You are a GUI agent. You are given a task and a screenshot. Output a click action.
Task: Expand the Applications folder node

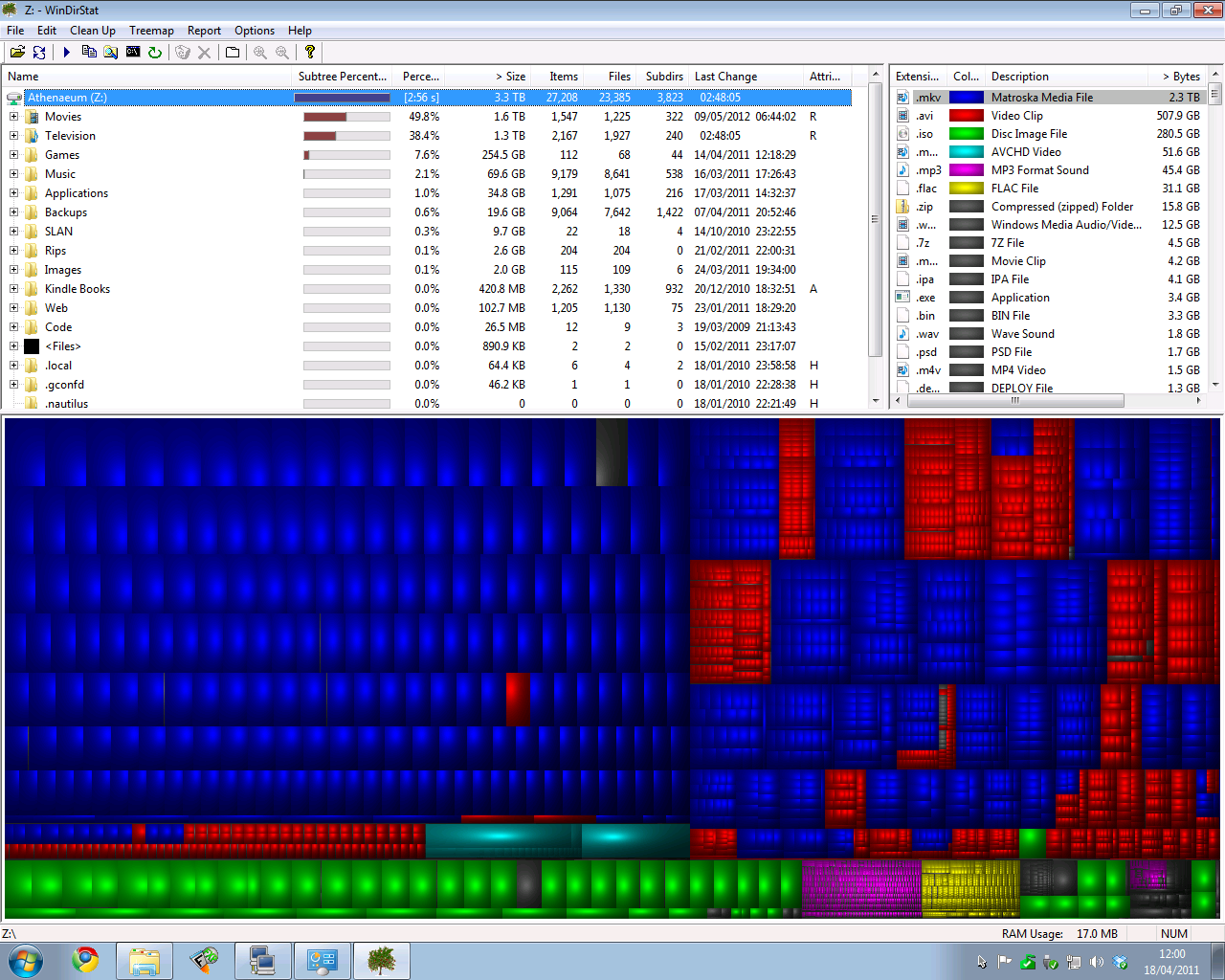[13, 193]
